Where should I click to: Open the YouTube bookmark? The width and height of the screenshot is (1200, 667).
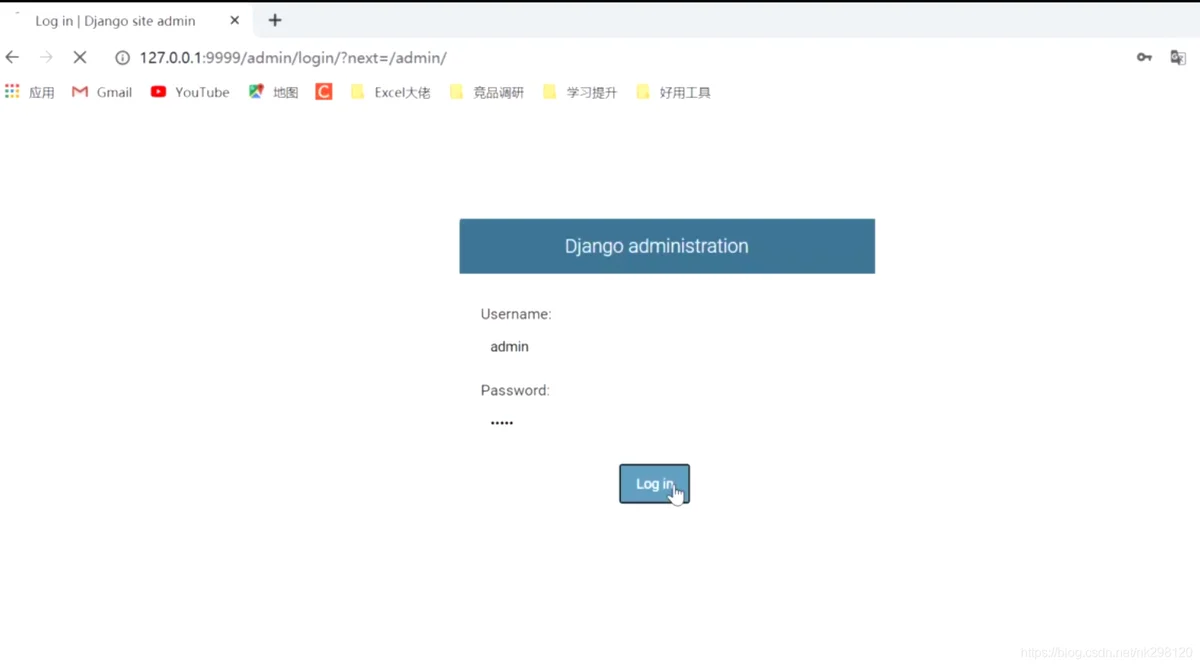(190, 92)
